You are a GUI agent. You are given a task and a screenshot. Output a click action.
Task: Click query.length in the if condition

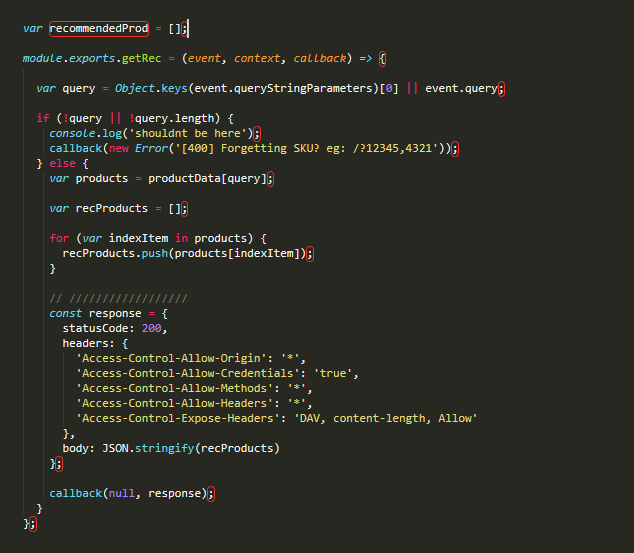tap(174, 118)
